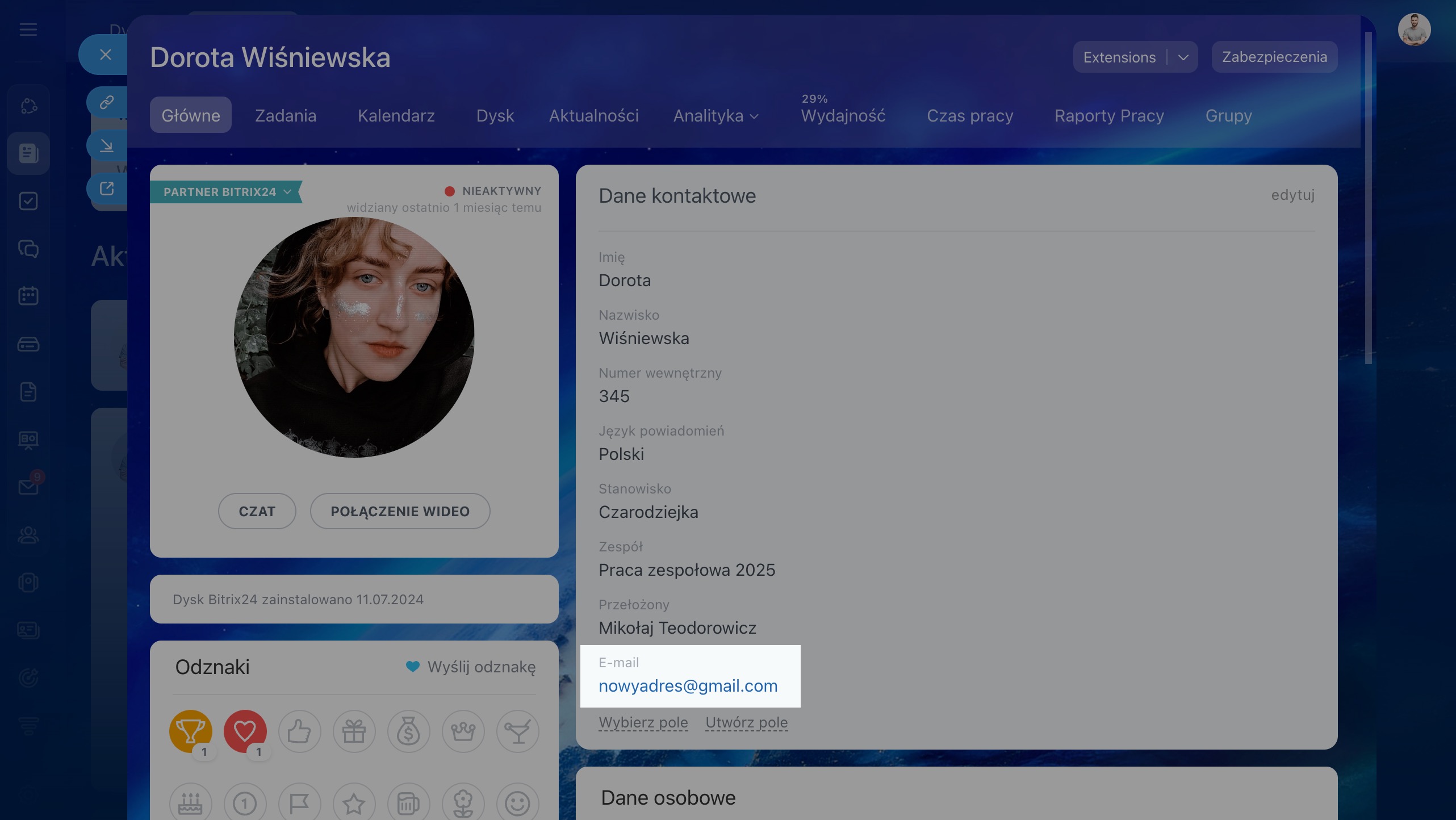Pick the gift box badge
The width and height of the screenshot is (1456, 820).
pyautogui.click(x=354, y=731)
